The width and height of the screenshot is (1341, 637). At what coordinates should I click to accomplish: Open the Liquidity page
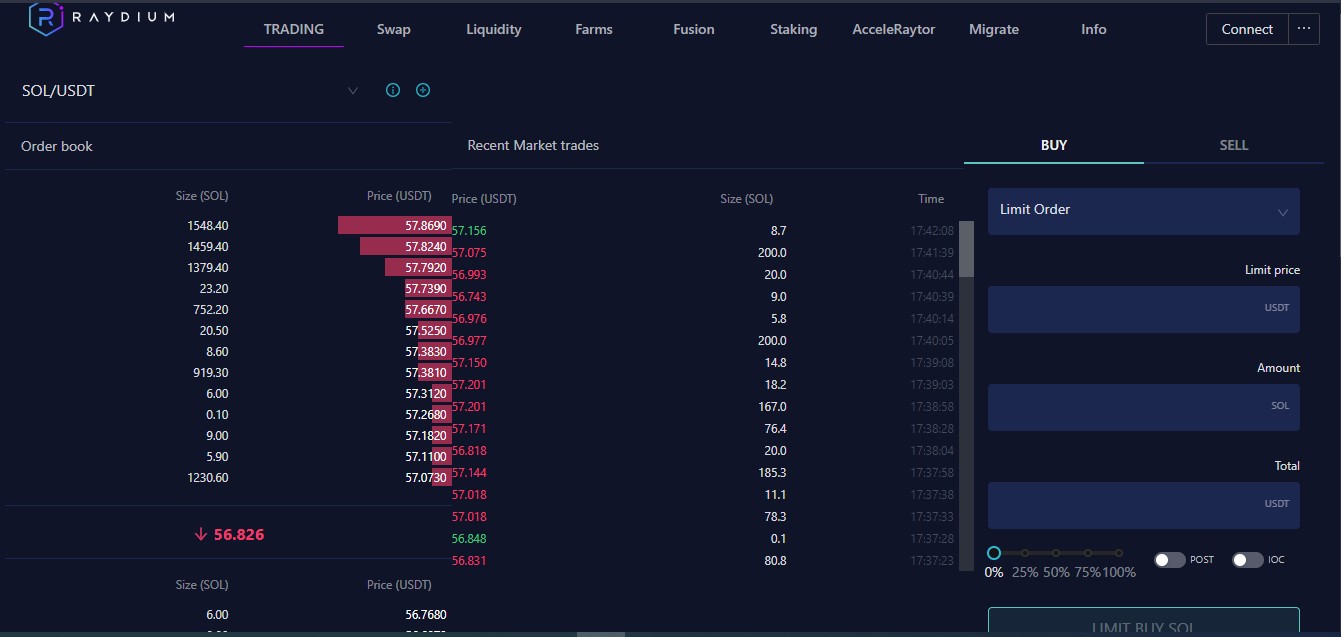point(494,29)
